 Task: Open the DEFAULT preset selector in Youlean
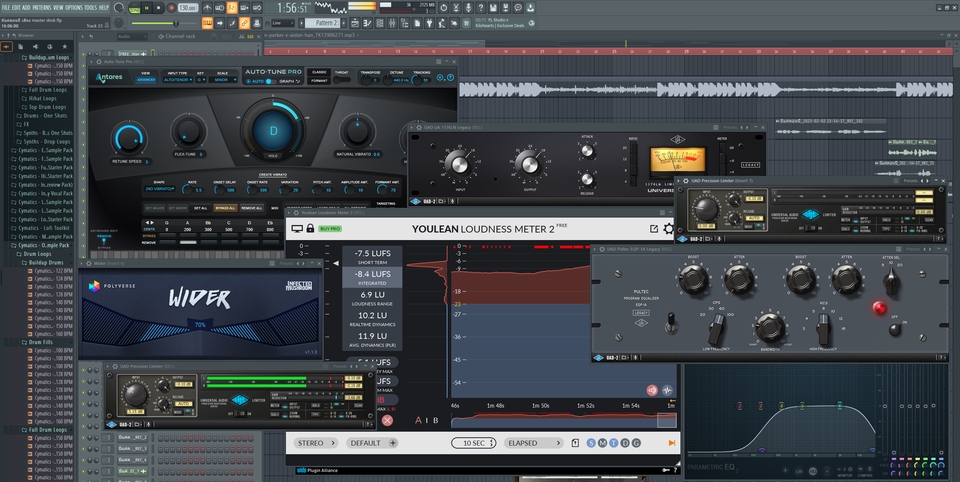point(372,443)
